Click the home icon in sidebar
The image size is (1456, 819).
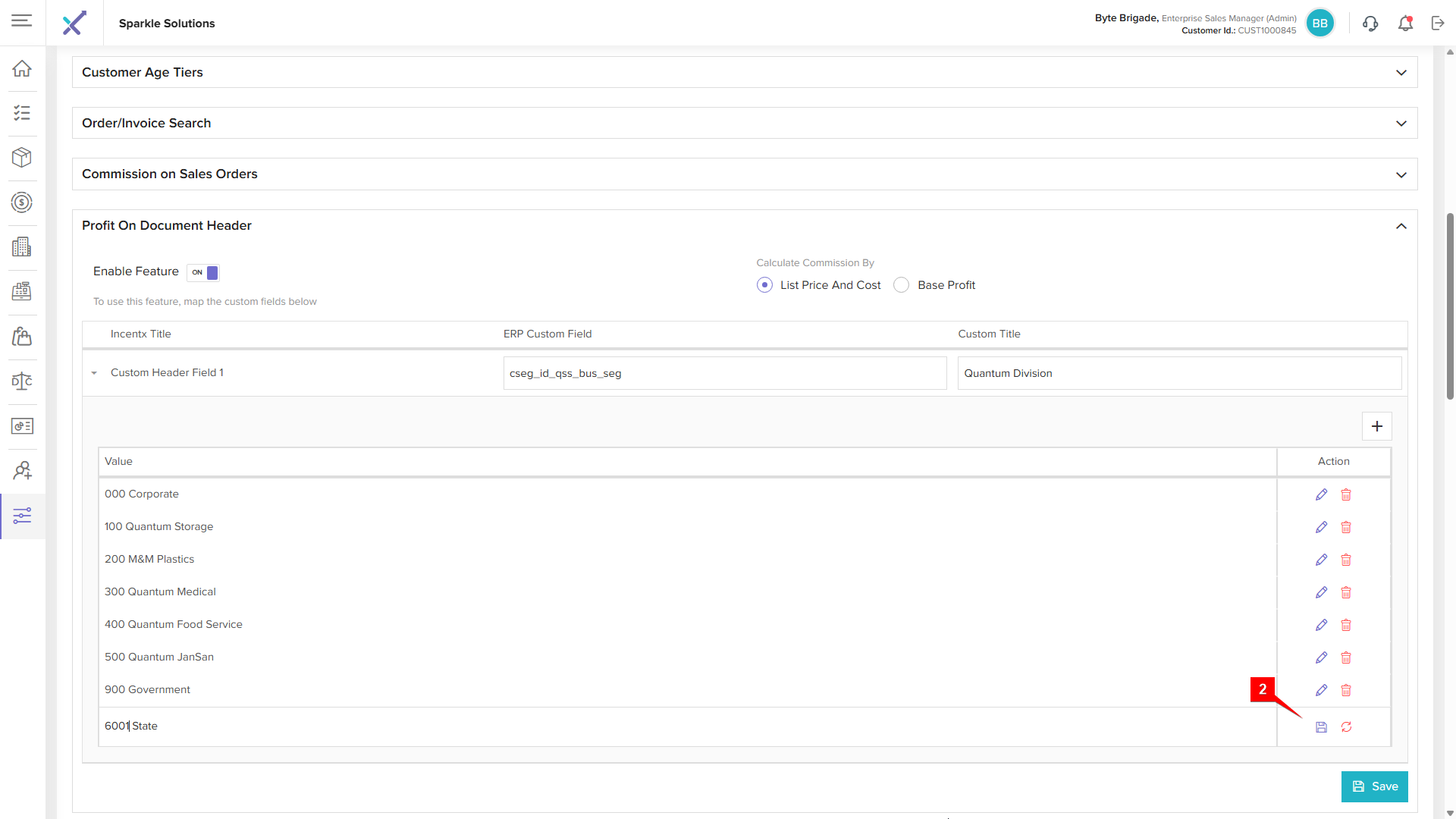pos(22,68)
